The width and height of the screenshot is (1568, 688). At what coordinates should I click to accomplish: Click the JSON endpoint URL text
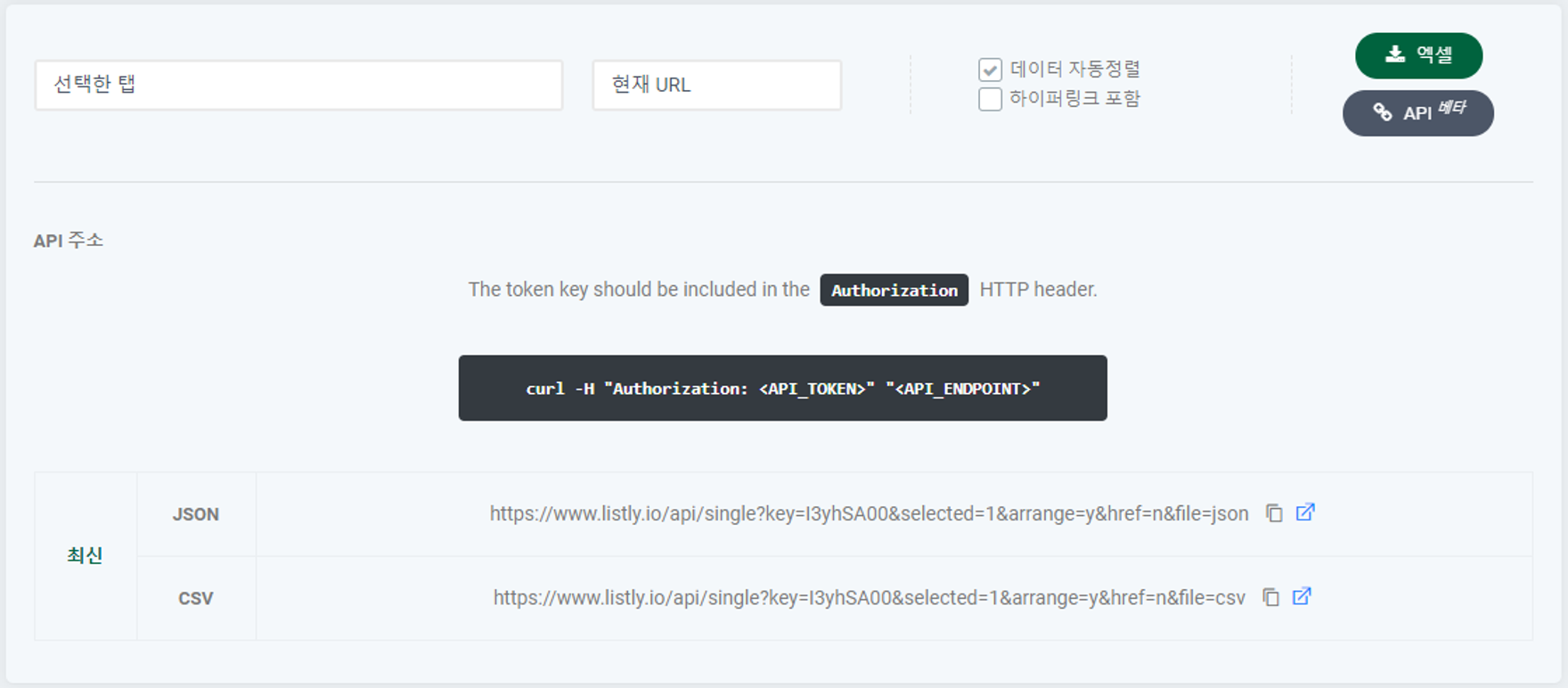tap(870, 513)
